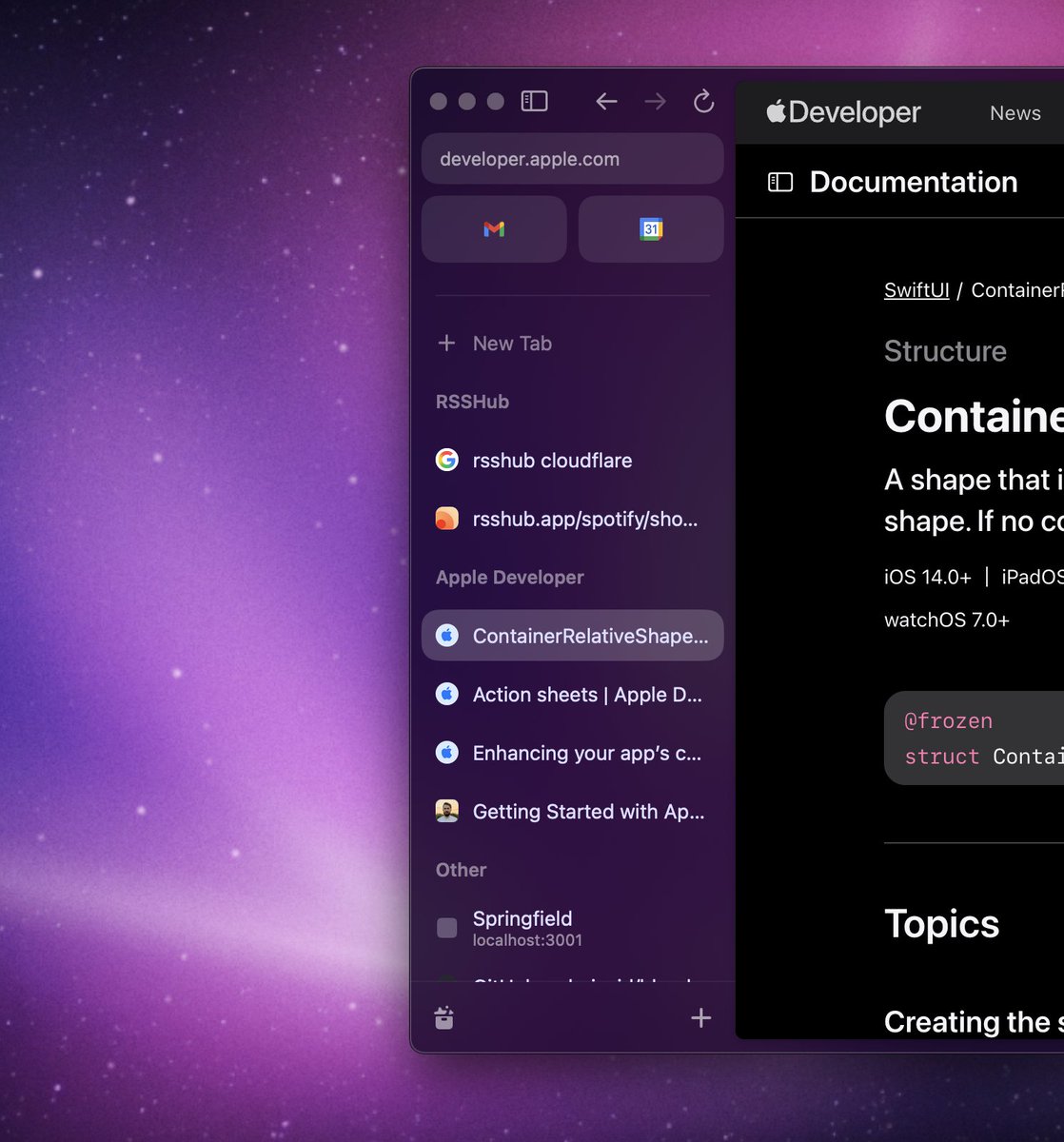Screen dimensions: 1064x1142
Task: Open the archive icon at sidebar bottom
Action: 443,1017
